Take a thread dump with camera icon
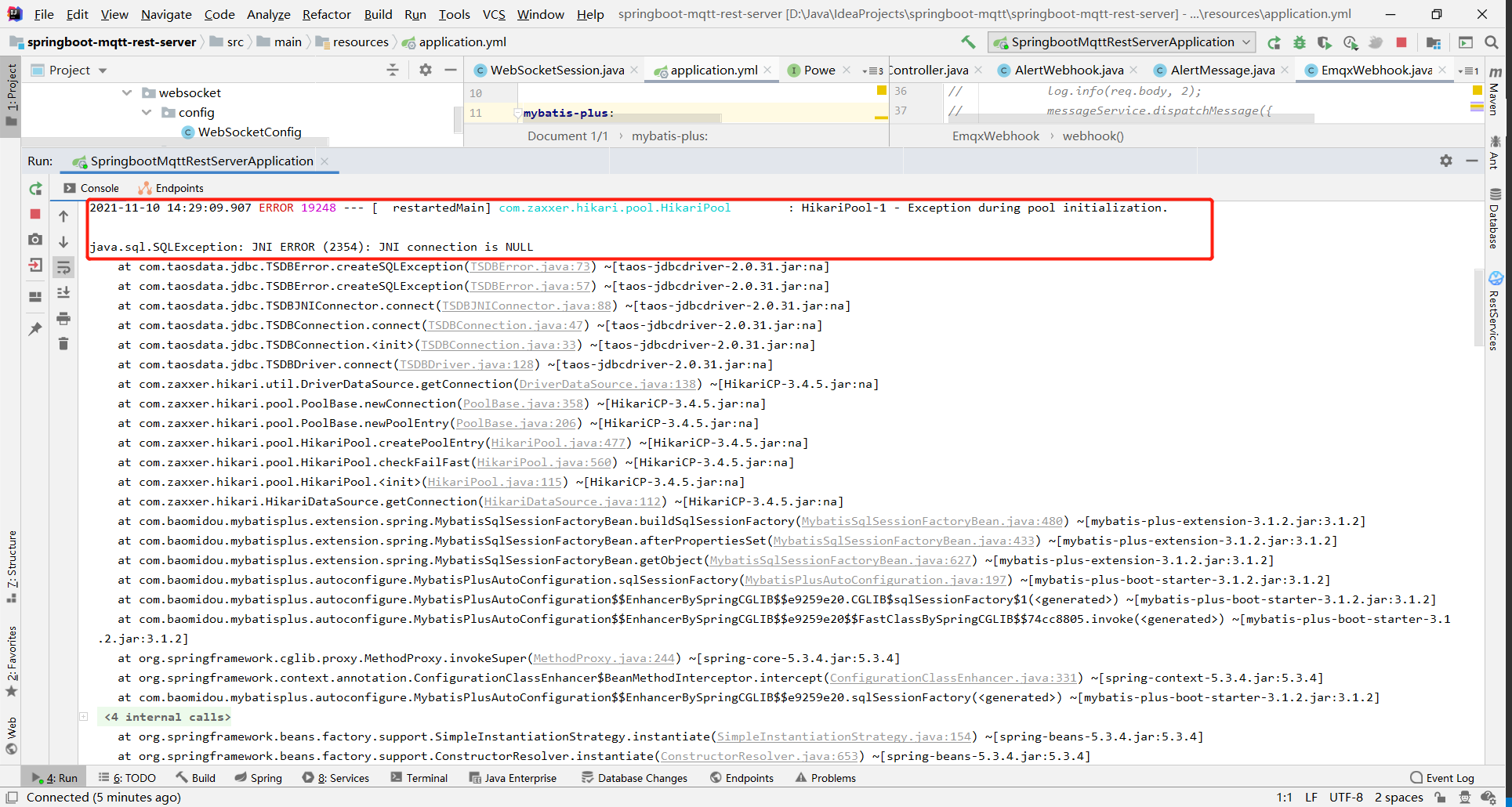This screenshot has height=807, width=1512. coord(34,240)
